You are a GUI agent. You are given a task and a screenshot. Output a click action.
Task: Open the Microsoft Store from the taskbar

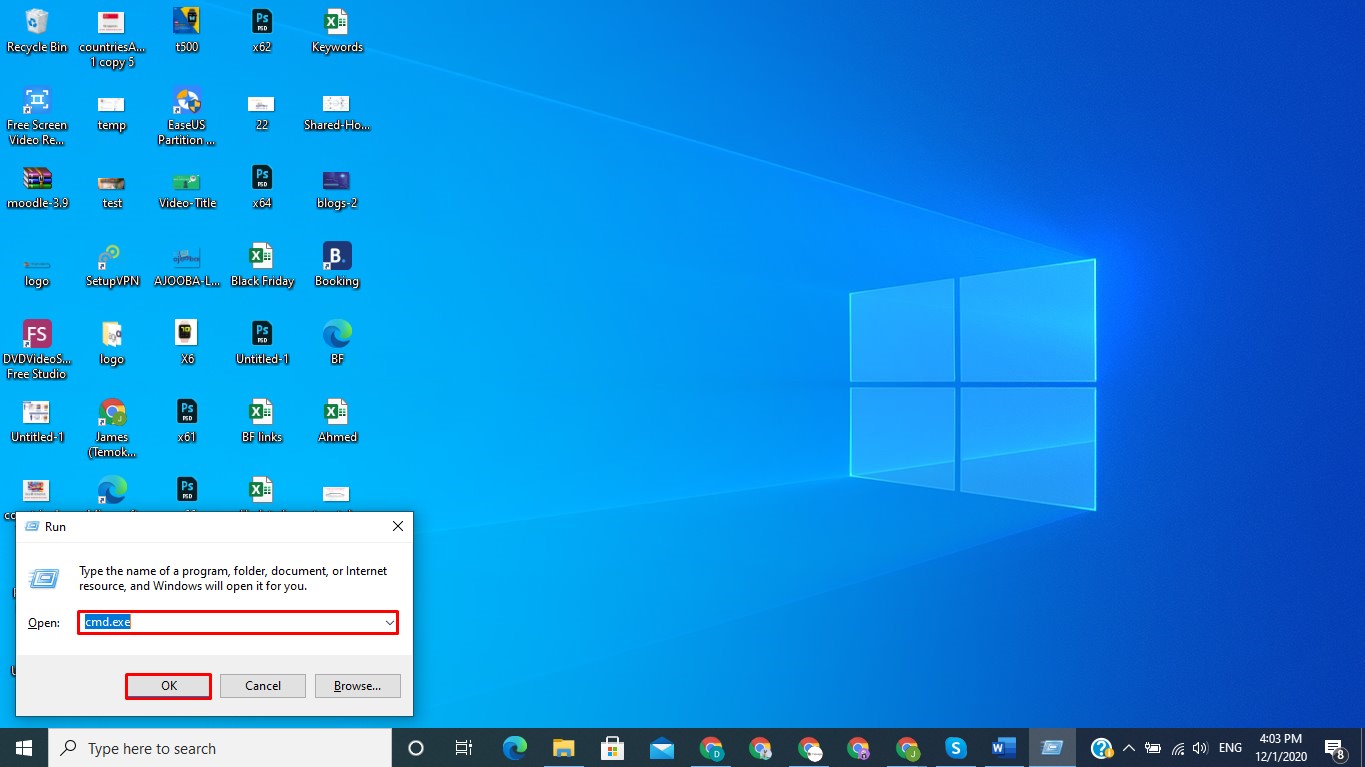[612, 747]
